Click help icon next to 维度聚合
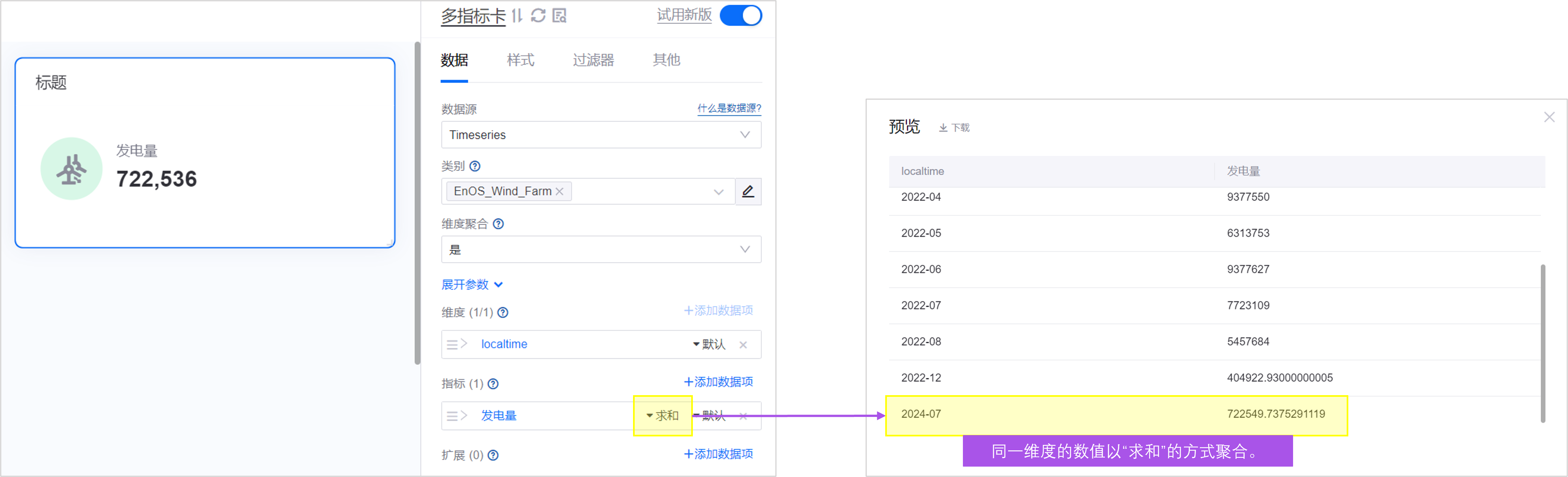The image size is (1568, 477). [x=499, y=224]
